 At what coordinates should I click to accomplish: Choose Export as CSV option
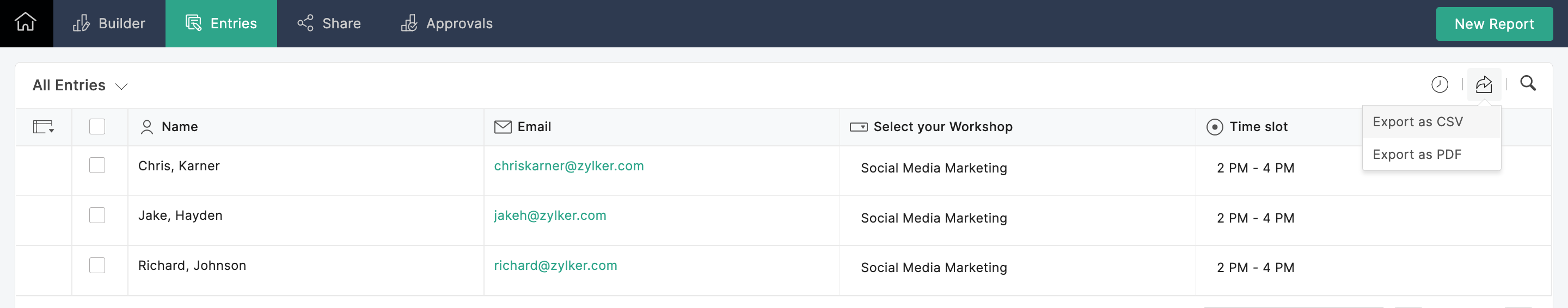(1417, 122)
